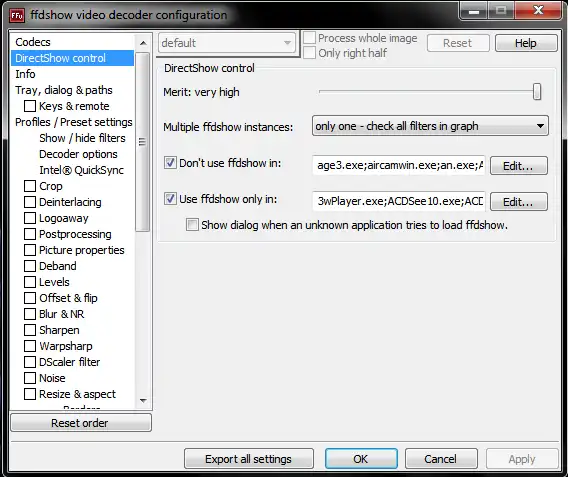Enable Resize & aspect checkbox
The width and height of the screenshot is (568, 477).
tap(30, 394)
